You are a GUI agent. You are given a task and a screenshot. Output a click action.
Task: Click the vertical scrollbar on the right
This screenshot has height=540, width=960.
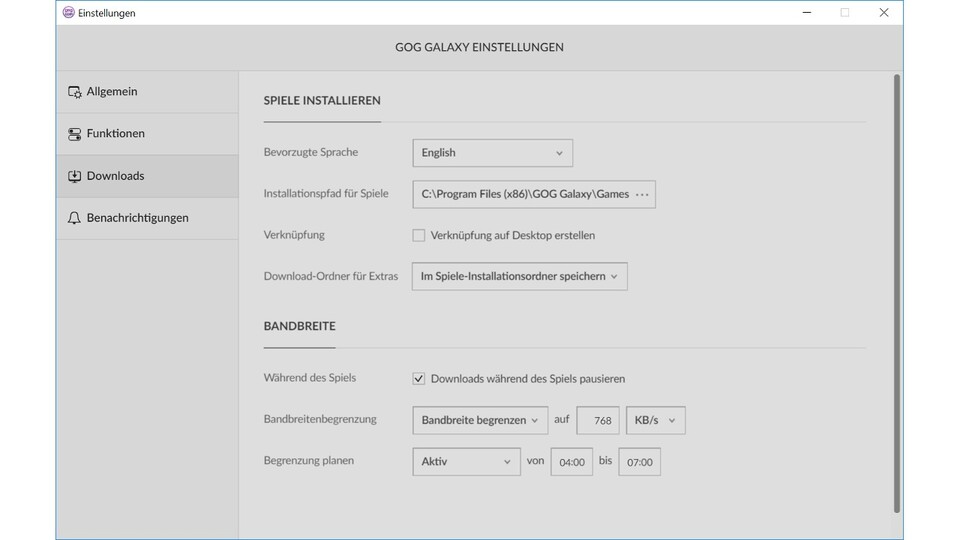pos(896,290)
